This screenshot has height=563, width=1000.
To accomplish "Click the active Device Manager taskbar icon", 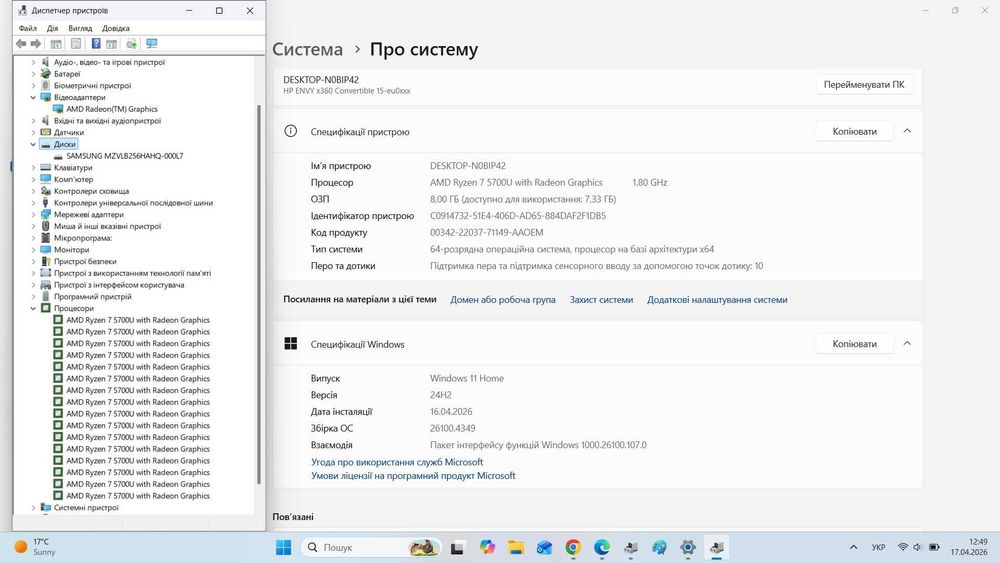I will click(x=717, y=547).
